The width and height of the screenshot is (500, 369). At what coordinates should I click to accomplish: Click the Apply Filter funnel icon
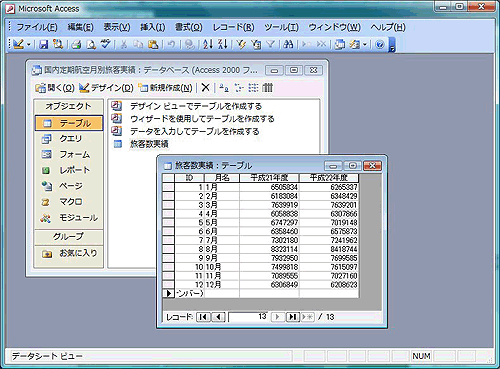[x=270, y=44]
